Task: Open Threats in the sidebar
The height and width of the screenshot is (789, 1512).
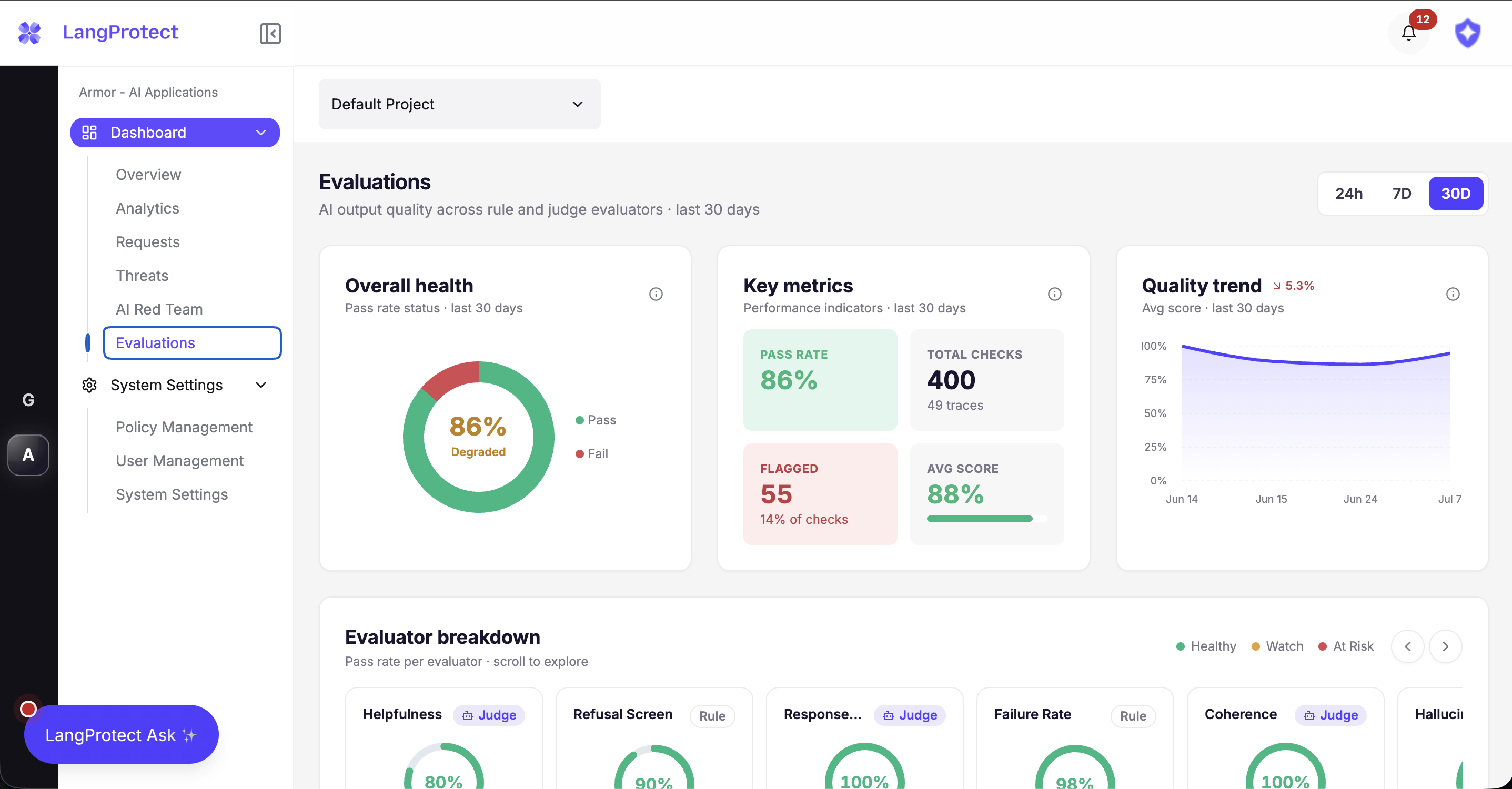Action: click(x=142, y=276)
